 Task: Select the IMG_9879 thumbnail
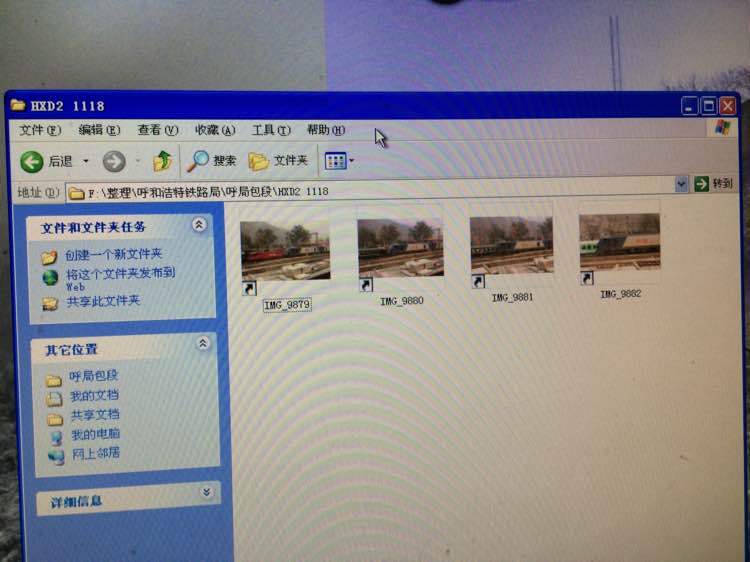tap(286, 250)
